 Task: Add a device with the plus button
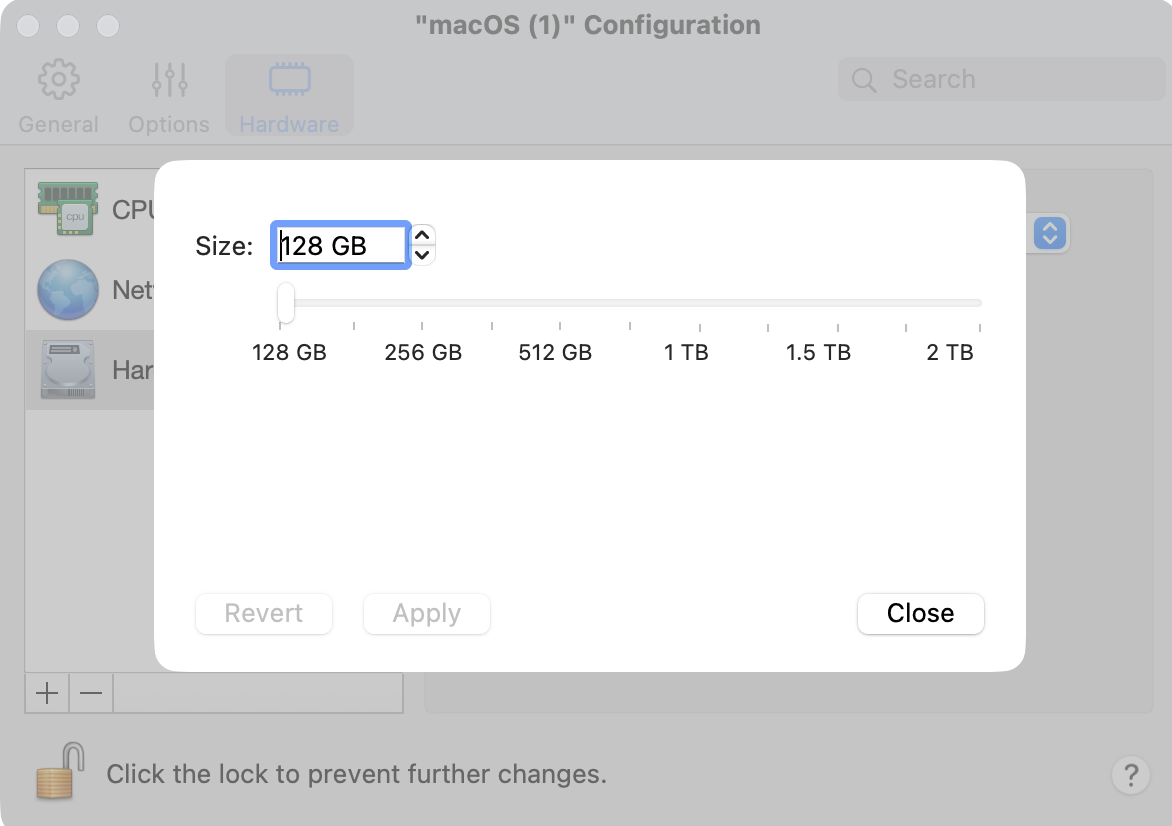pos(47,693)
